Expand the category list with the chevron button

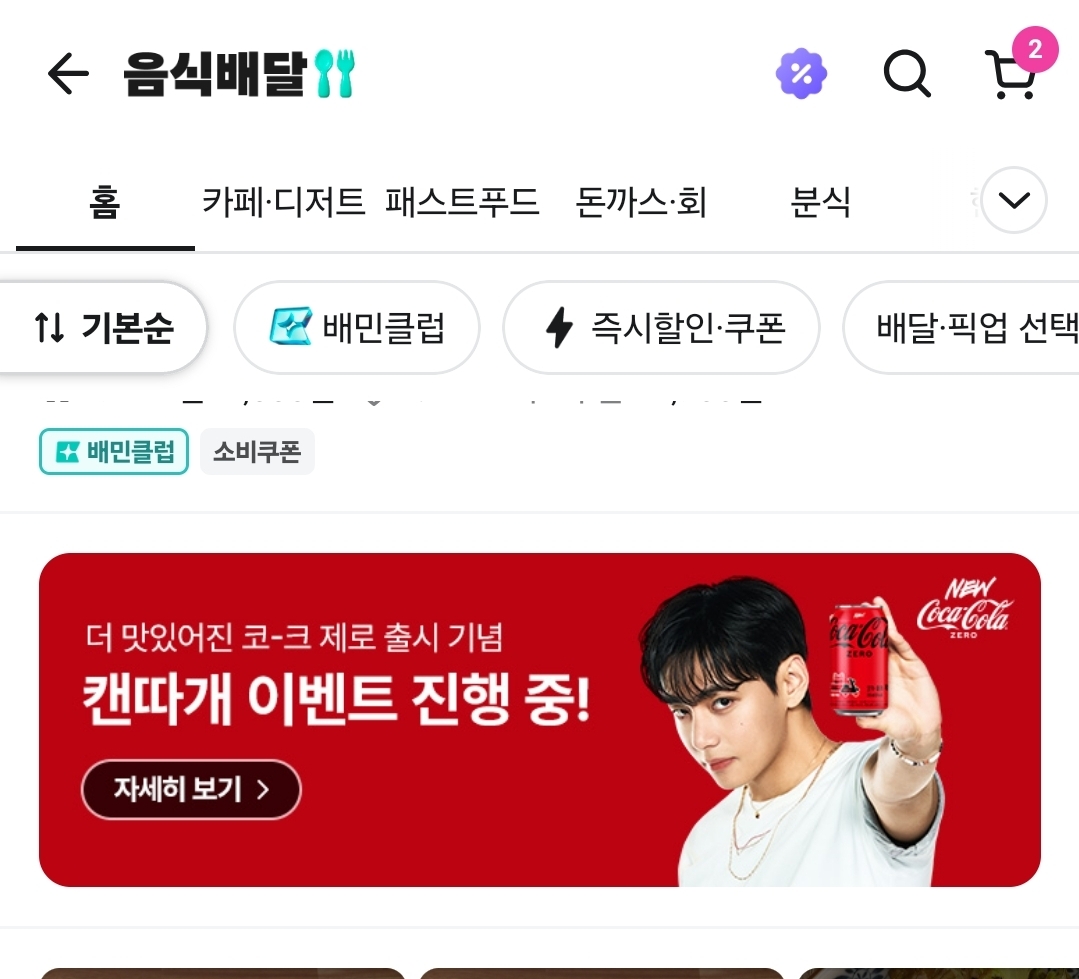(x=1014, y=200)
